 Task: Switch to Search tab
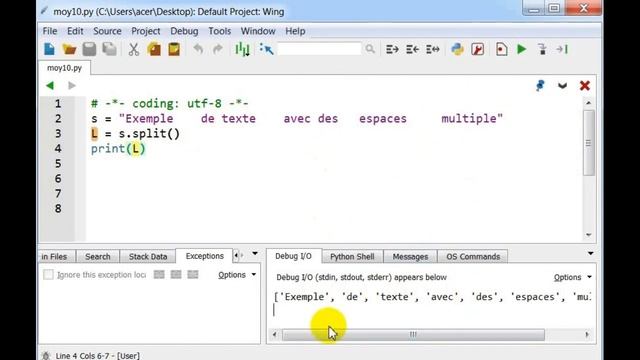click(98, 256)
